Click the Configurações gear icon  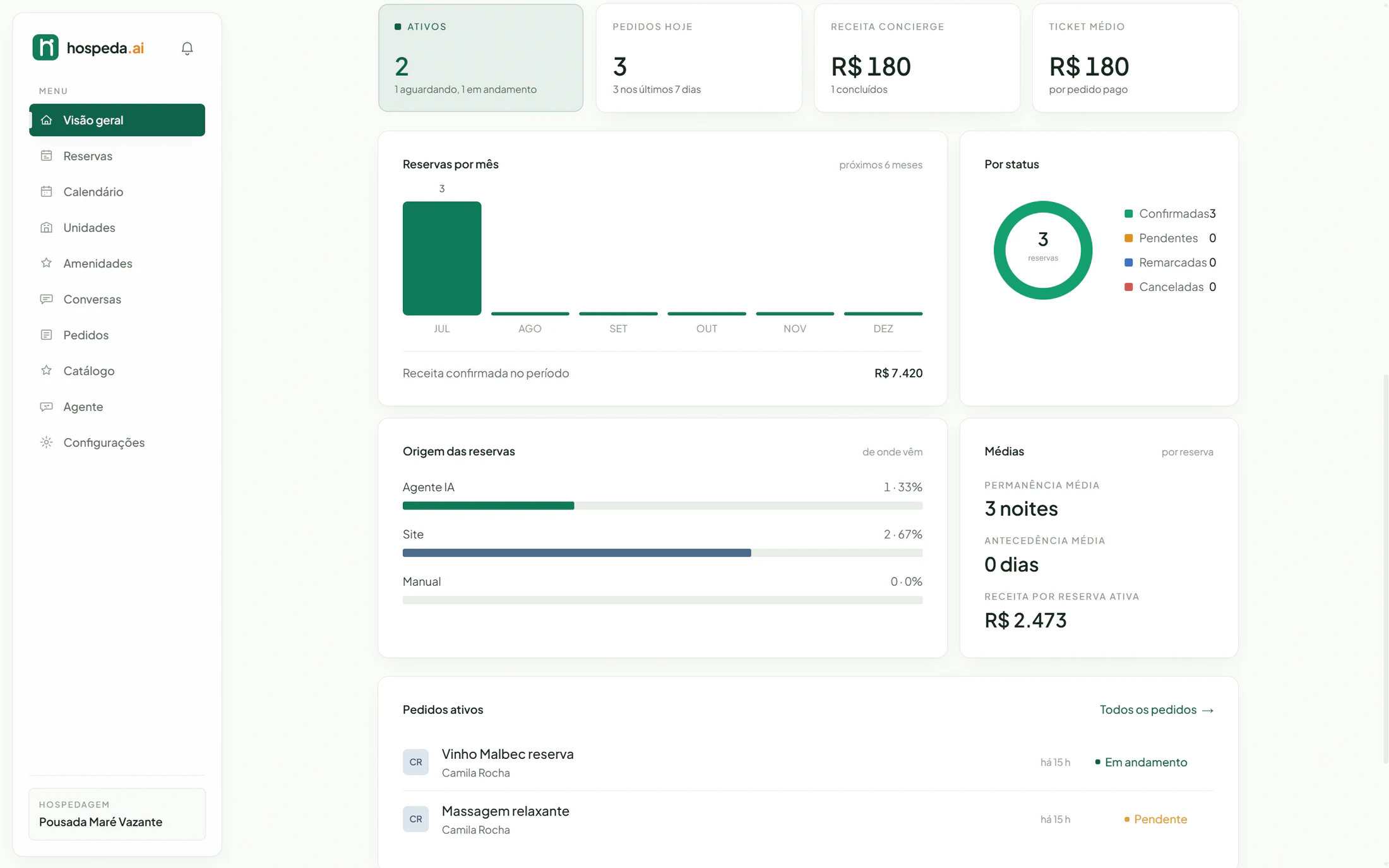tap(46, 442)
